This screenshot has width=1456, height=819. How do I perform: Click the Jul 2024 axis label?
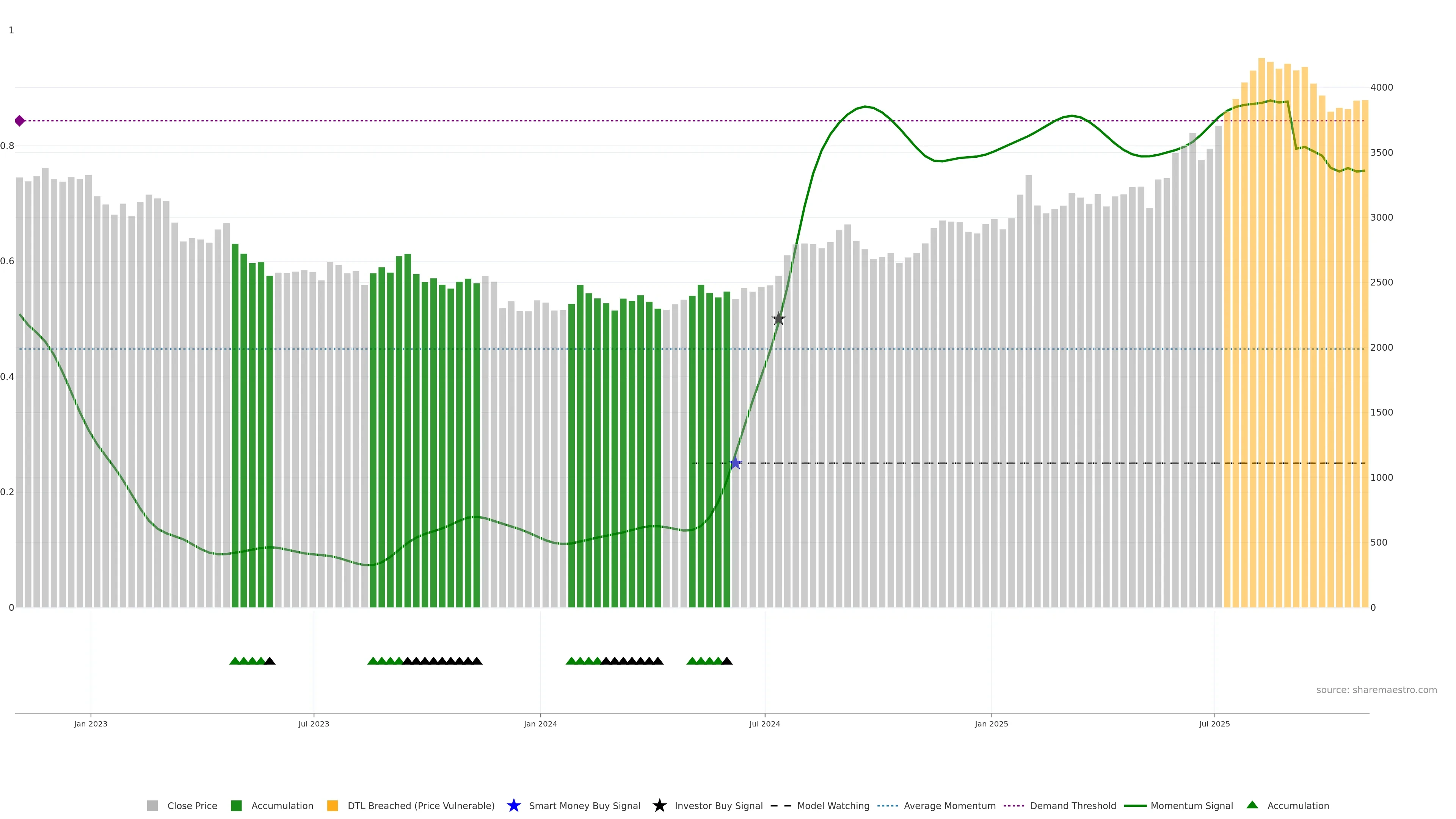tap(764, 723)
